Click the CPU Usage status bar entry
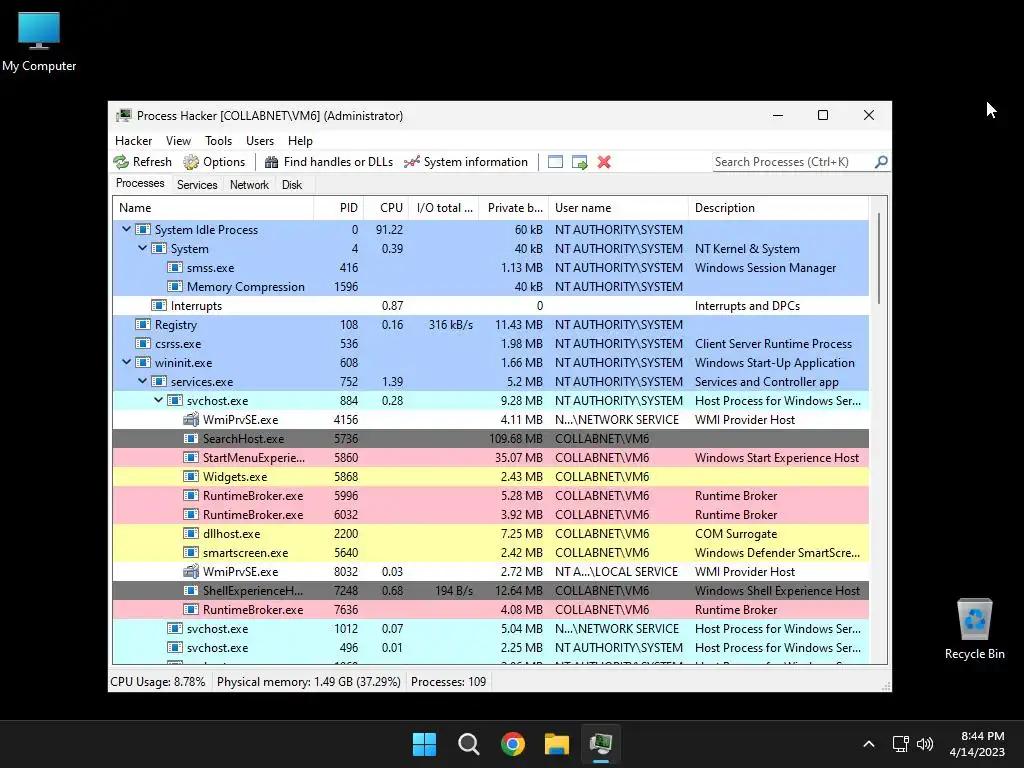Image resolution: width=1024 pixels, height=768 pixels. (158, 682)
